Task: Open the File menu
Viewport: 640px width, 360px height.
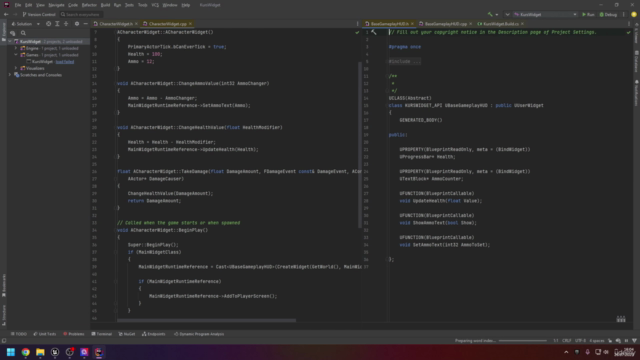Action: pyautogui.click(x=18, y=5)
